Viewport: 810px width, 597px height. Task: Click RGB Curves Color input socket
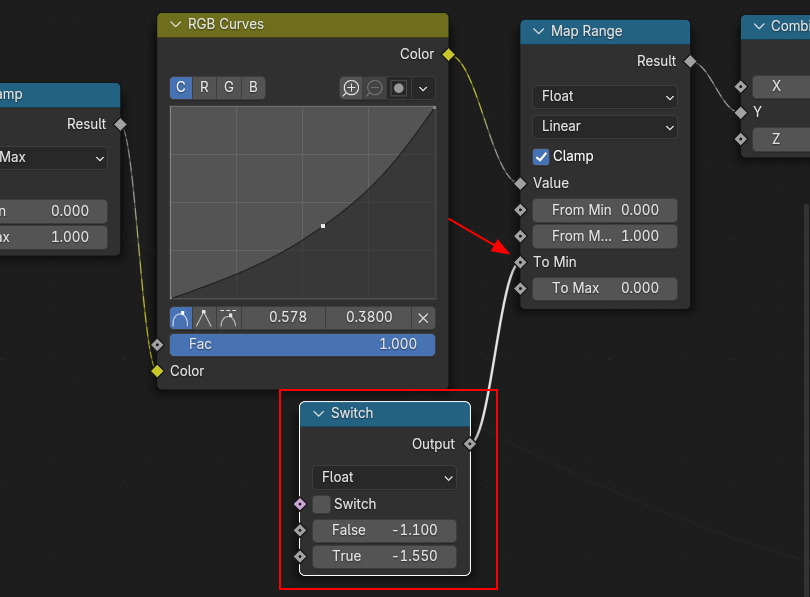click(x=157, y=371)
